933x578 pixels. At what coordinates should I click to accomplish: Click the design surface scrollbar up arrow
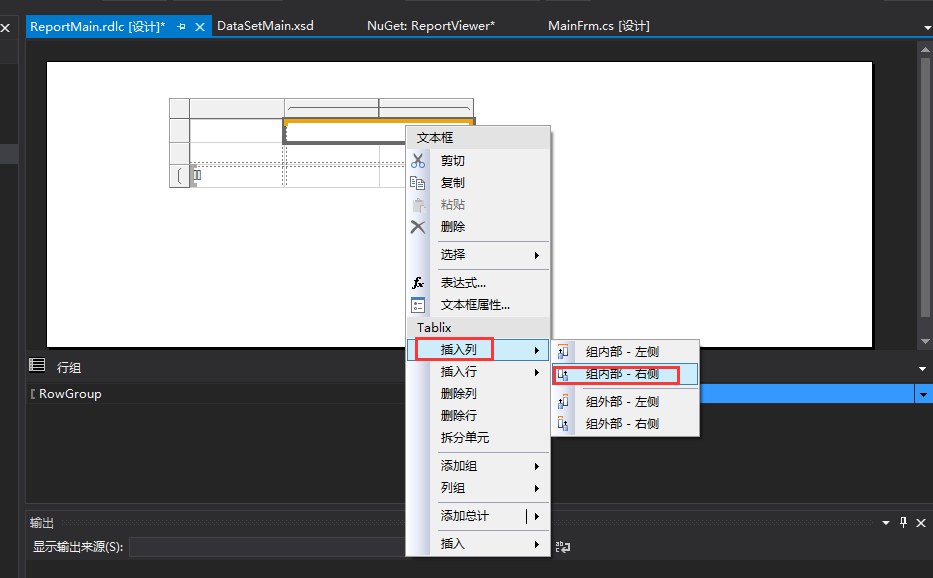pos(925,49)
